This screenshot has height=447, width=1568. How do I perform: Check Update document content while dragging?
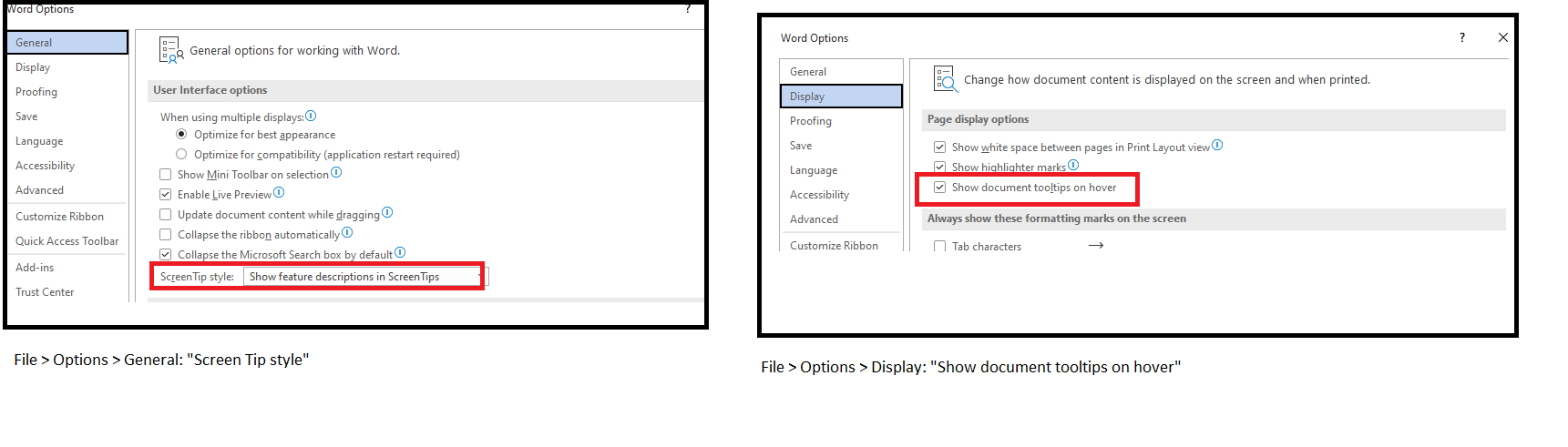pos(165,214)
